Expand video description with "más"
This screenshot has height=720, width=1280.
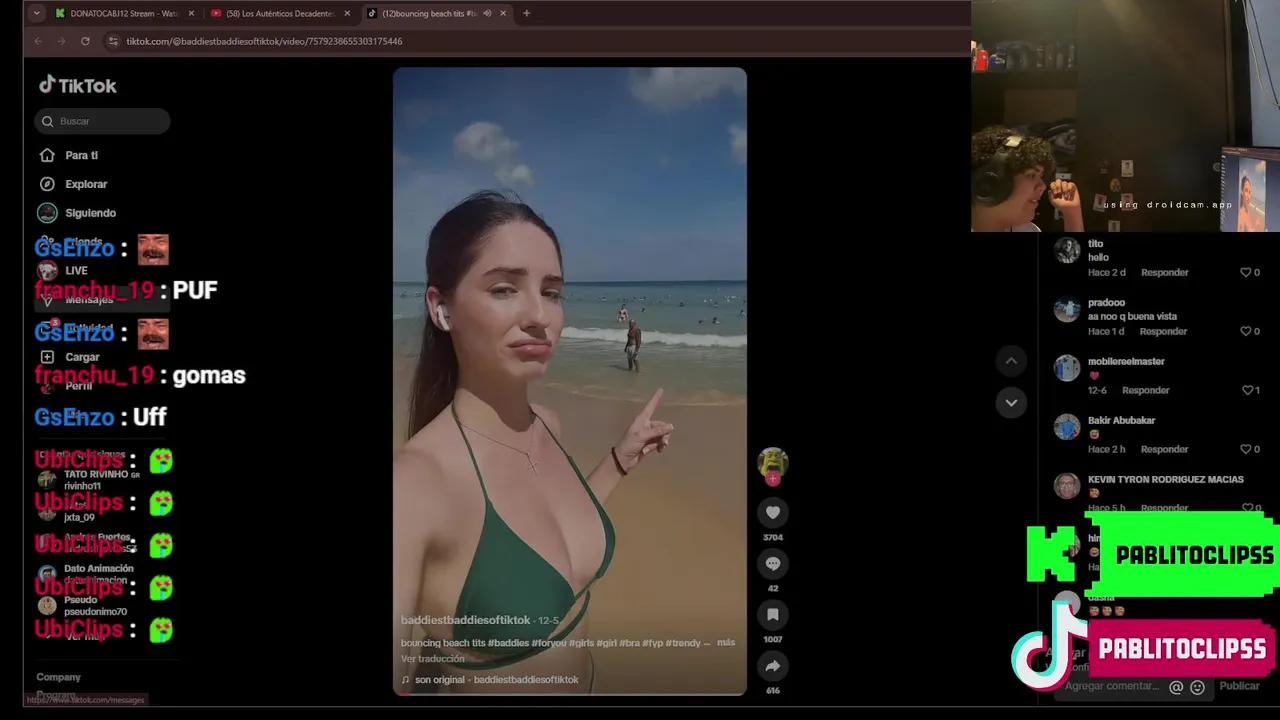[x=726, y=643]
